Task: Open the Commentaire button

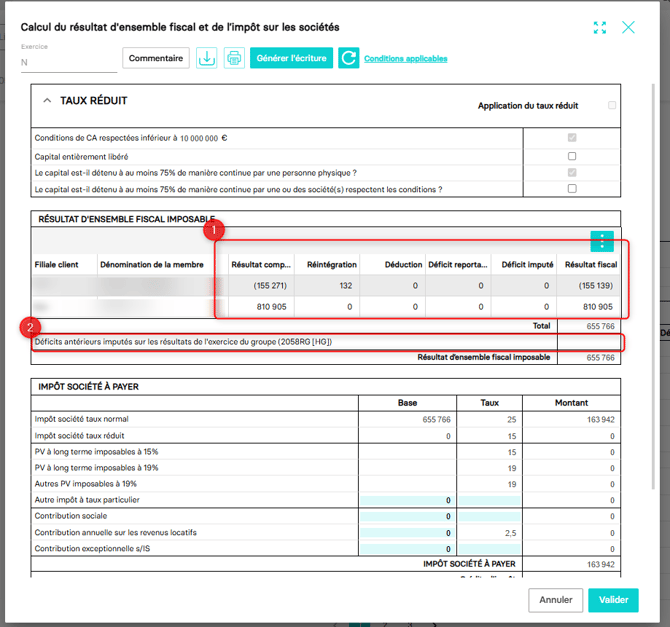Action: tap(156, 58)
